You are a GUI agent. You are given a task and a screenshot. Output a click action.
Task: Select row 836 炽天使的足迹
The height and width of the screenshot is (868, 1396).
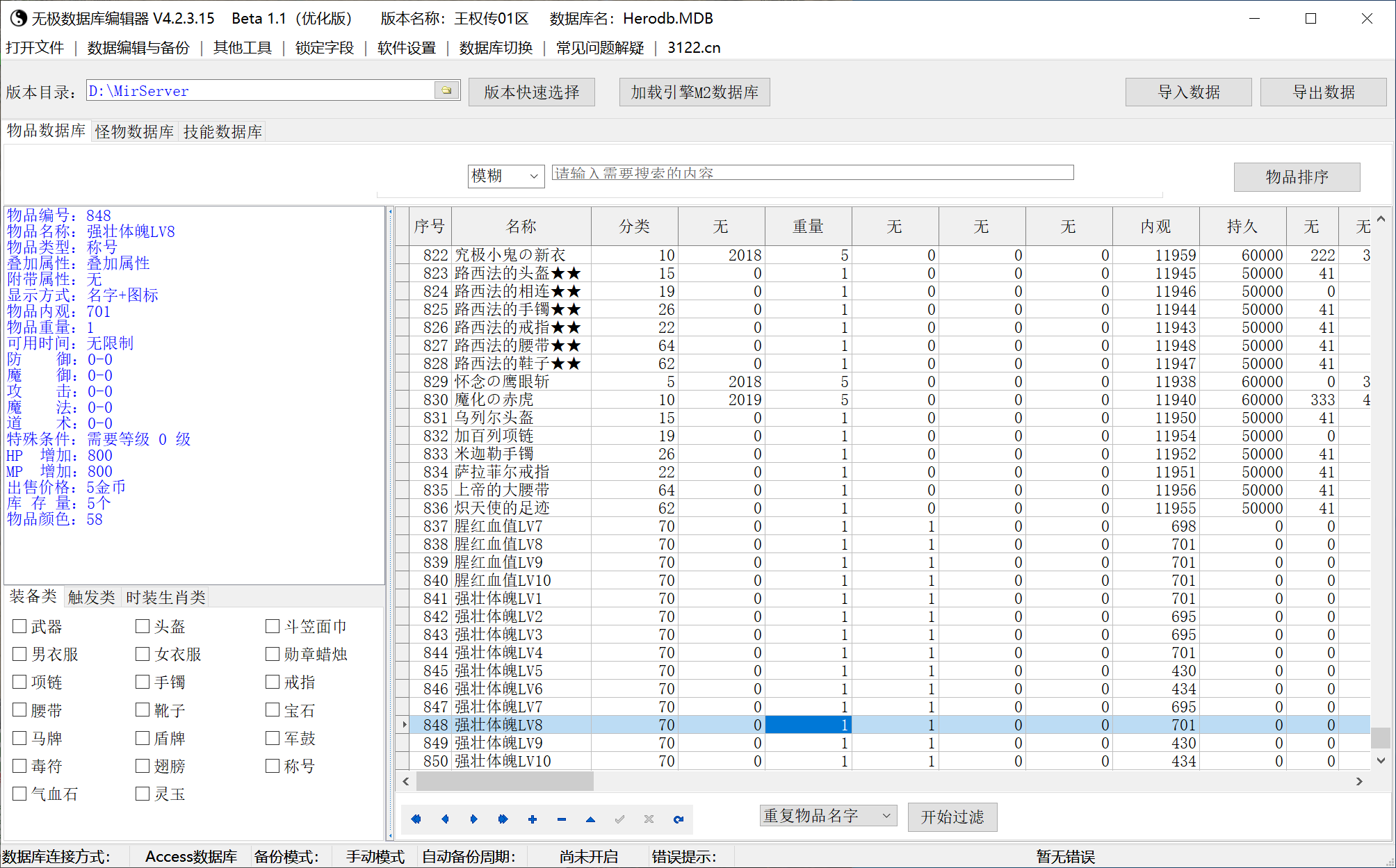(x=883, y=508)
